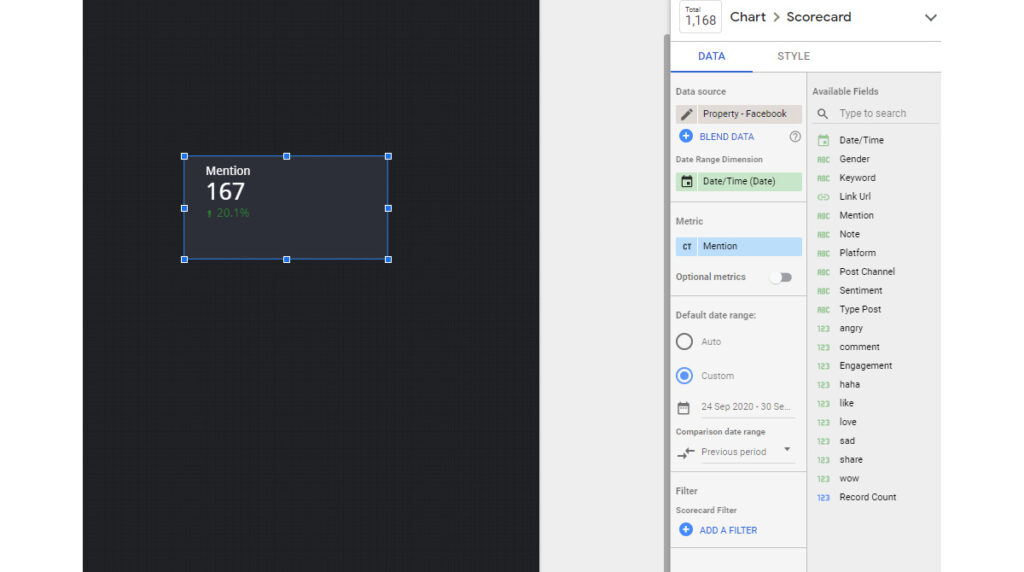
Task: Click the share field
Action: [851, 460]
